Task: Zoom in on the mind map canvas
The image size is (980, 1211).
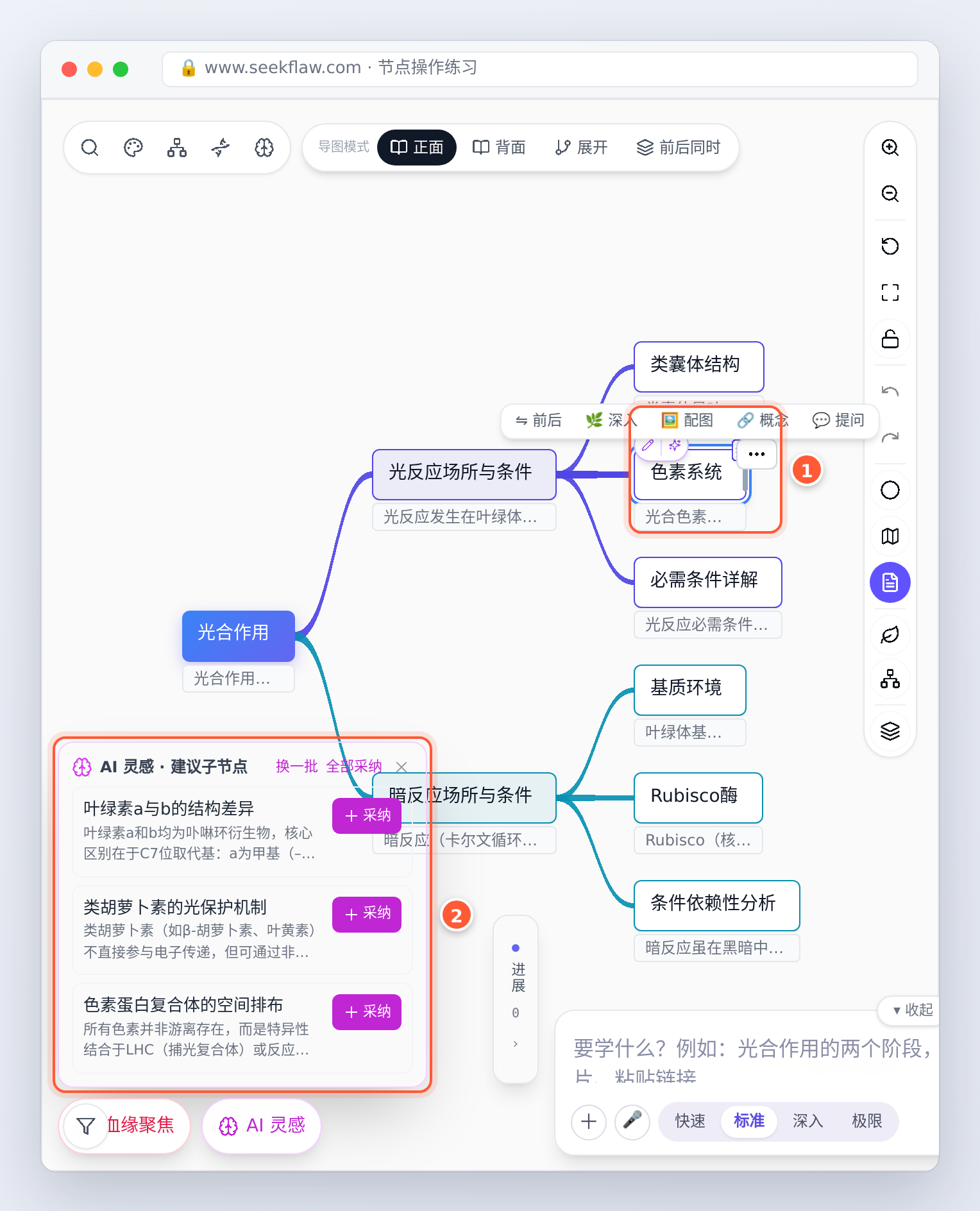Action: [x=890, y=148]
